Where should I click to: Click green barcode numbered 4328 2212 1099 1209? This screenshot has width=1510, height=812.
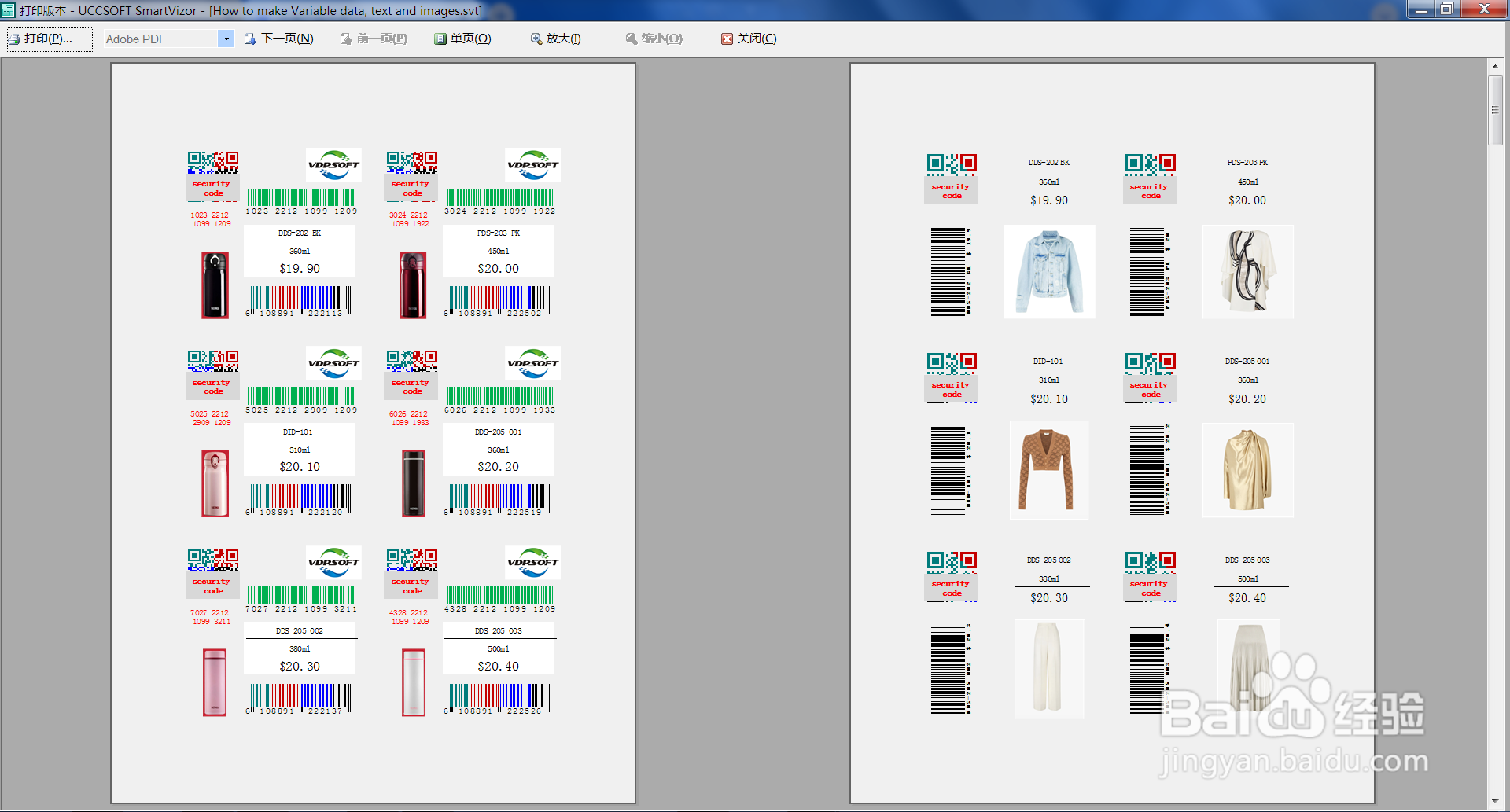click(499, 599)
